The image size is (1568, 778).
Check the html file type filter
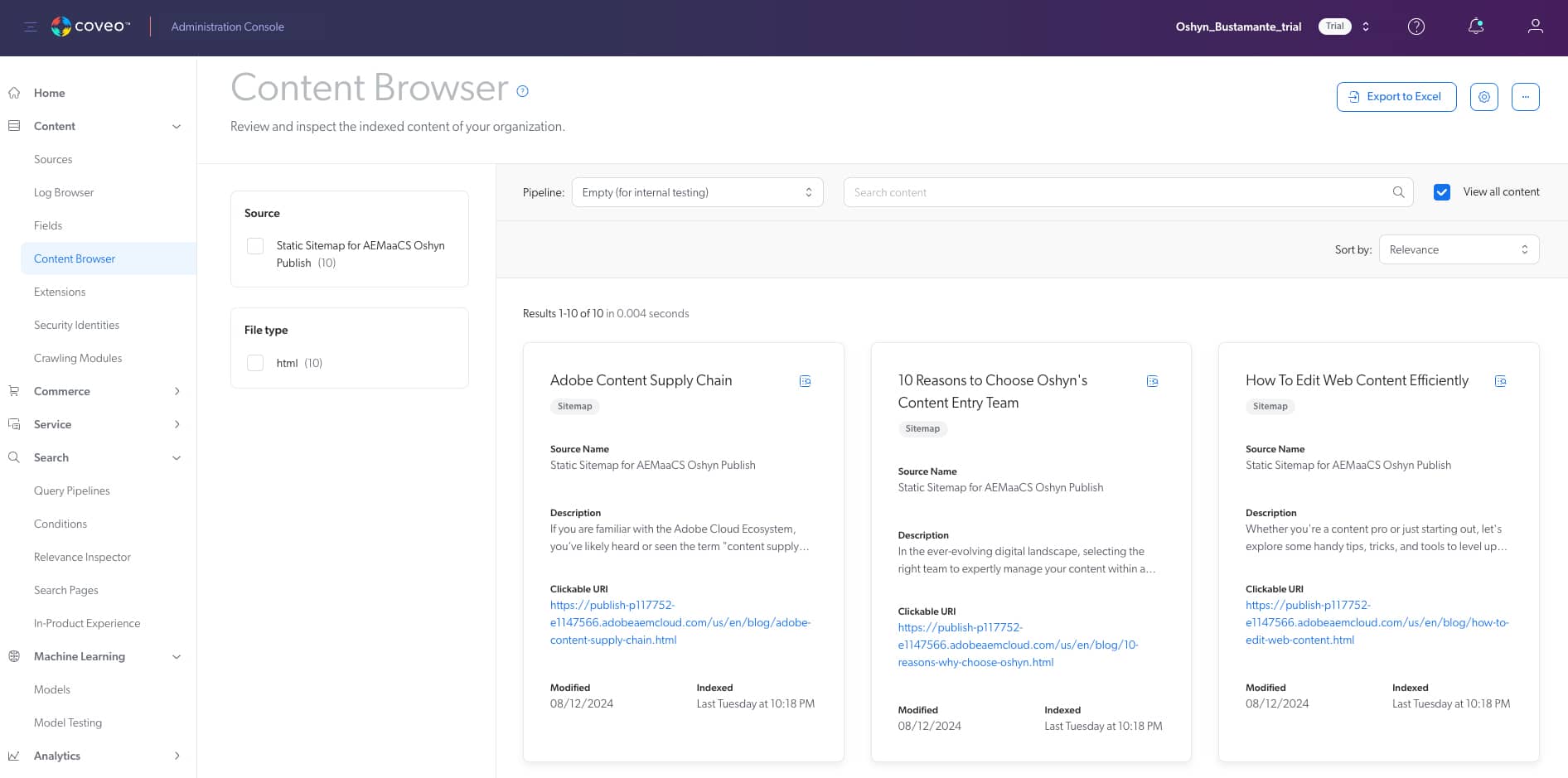pyautogui.click(x=254, y=363)
